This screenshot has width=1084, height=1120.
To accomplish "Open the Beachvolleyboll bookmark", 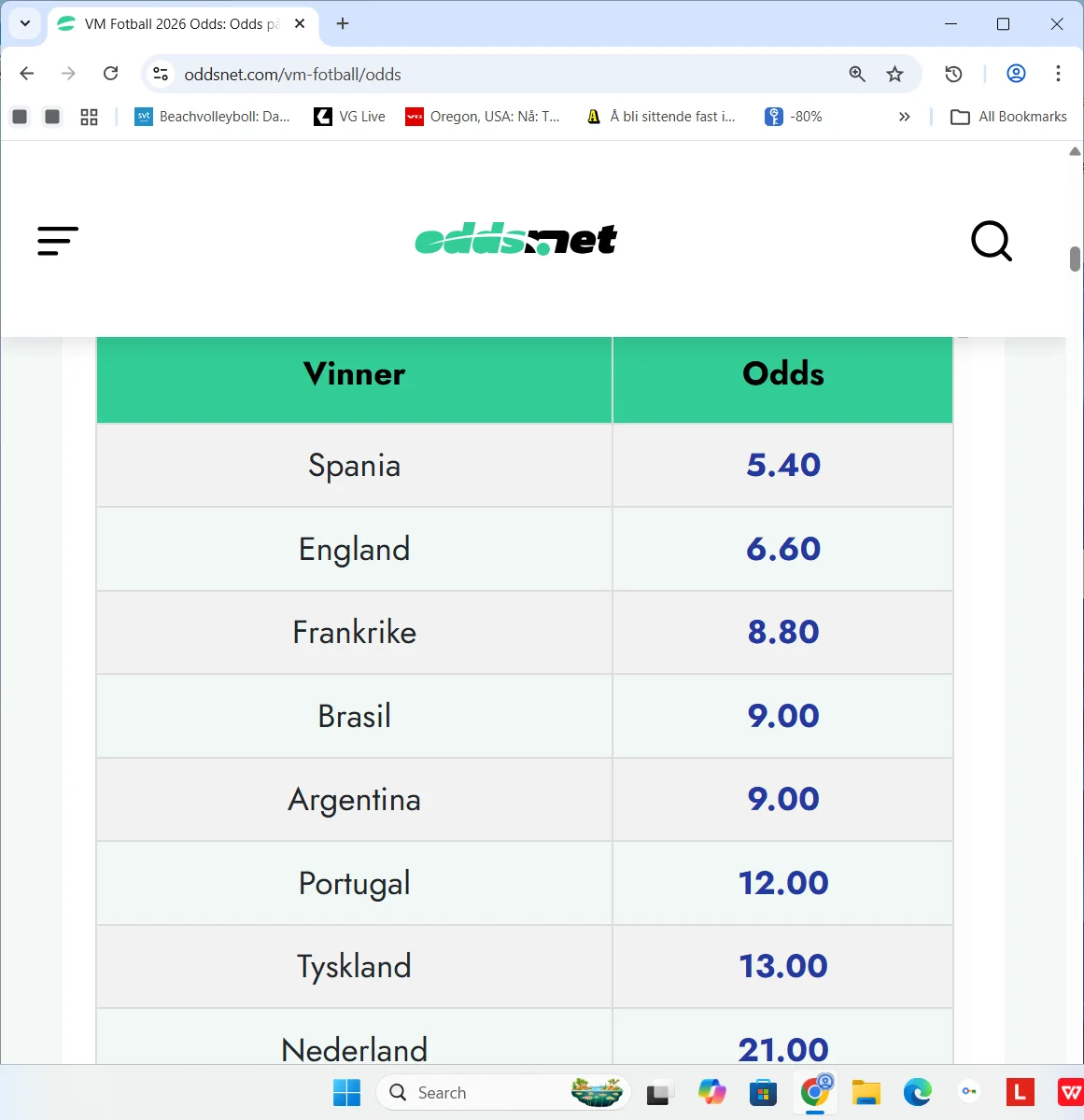I will click(213, 116).
